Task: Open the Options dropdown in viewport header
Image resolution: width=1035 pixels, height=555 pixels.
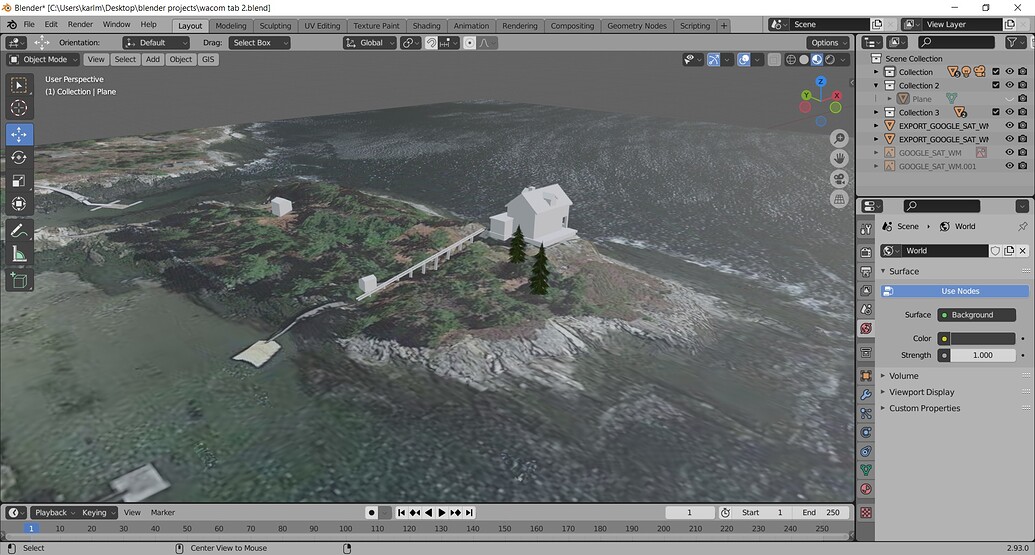Action: (x=828, y=43)
